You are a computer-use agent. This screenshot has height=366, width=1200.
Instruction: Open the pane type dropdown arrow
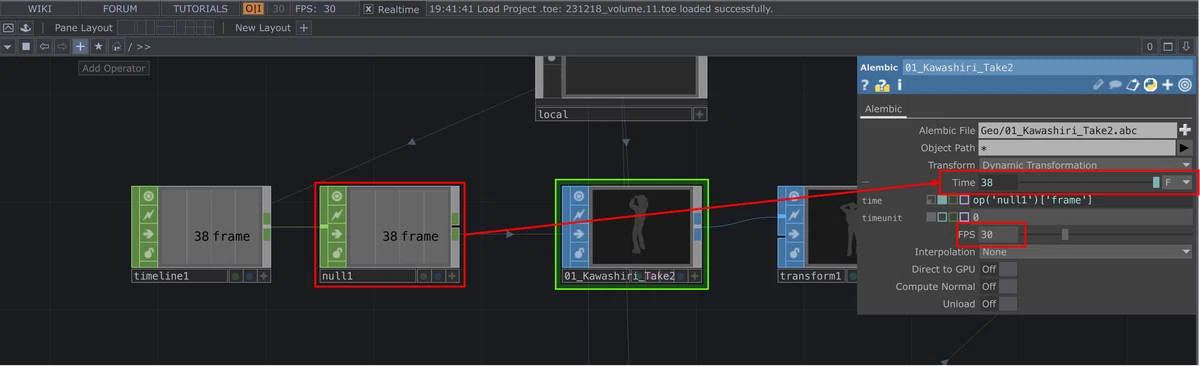(9, 47)
